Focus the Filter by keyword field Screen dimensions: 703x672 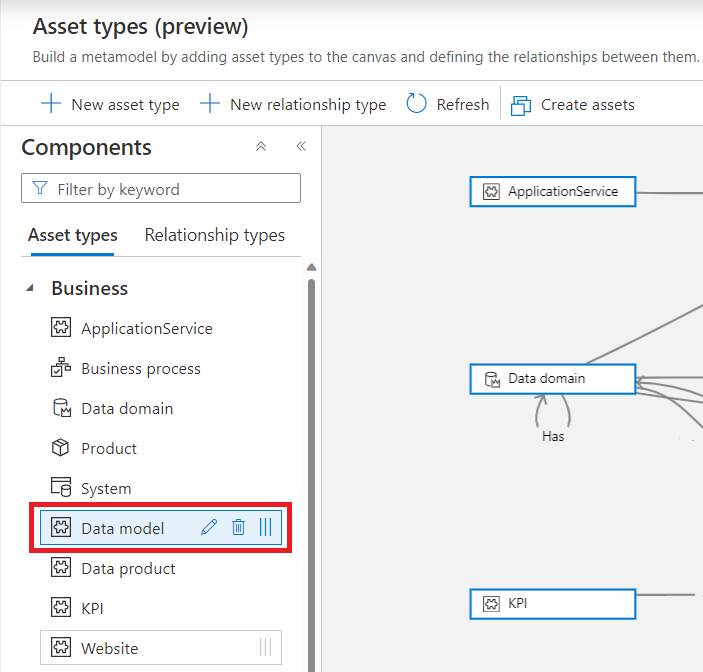[170, 189]
